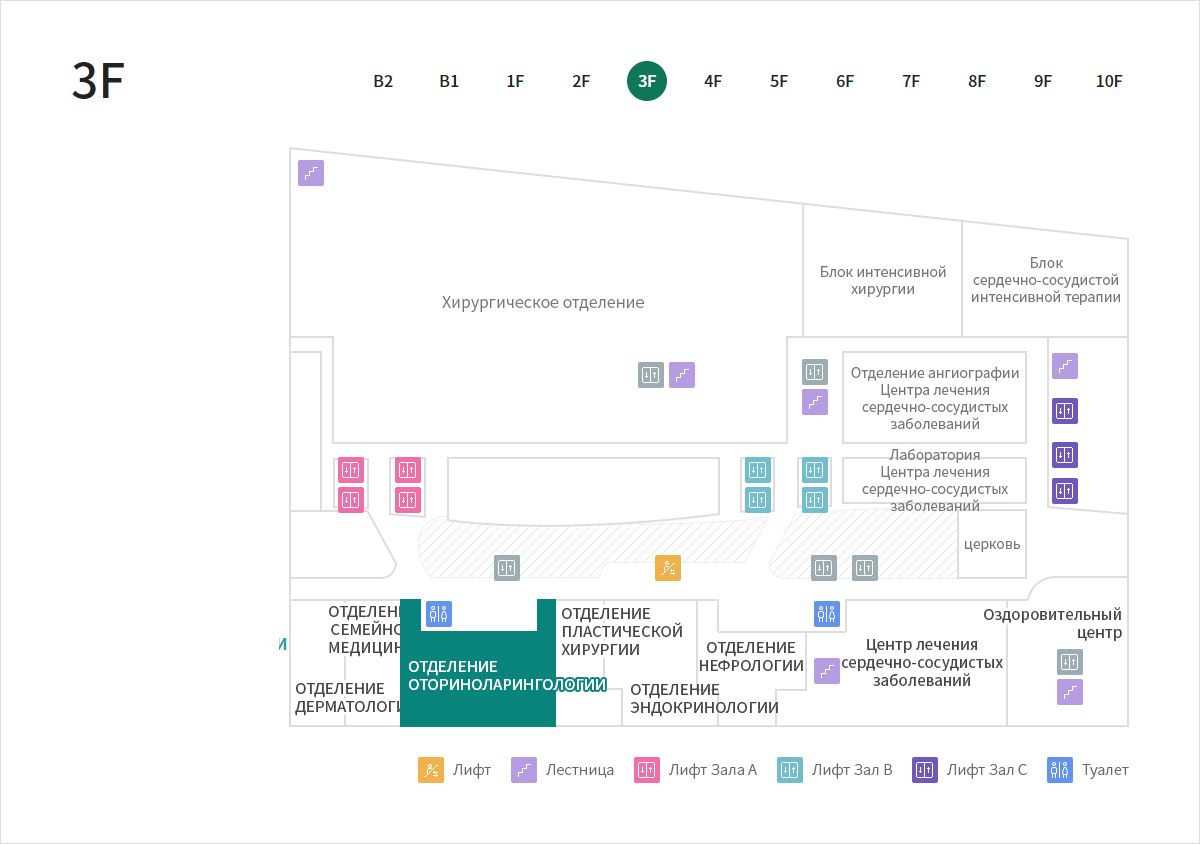Select the церковь room

[x=992, y=545]
